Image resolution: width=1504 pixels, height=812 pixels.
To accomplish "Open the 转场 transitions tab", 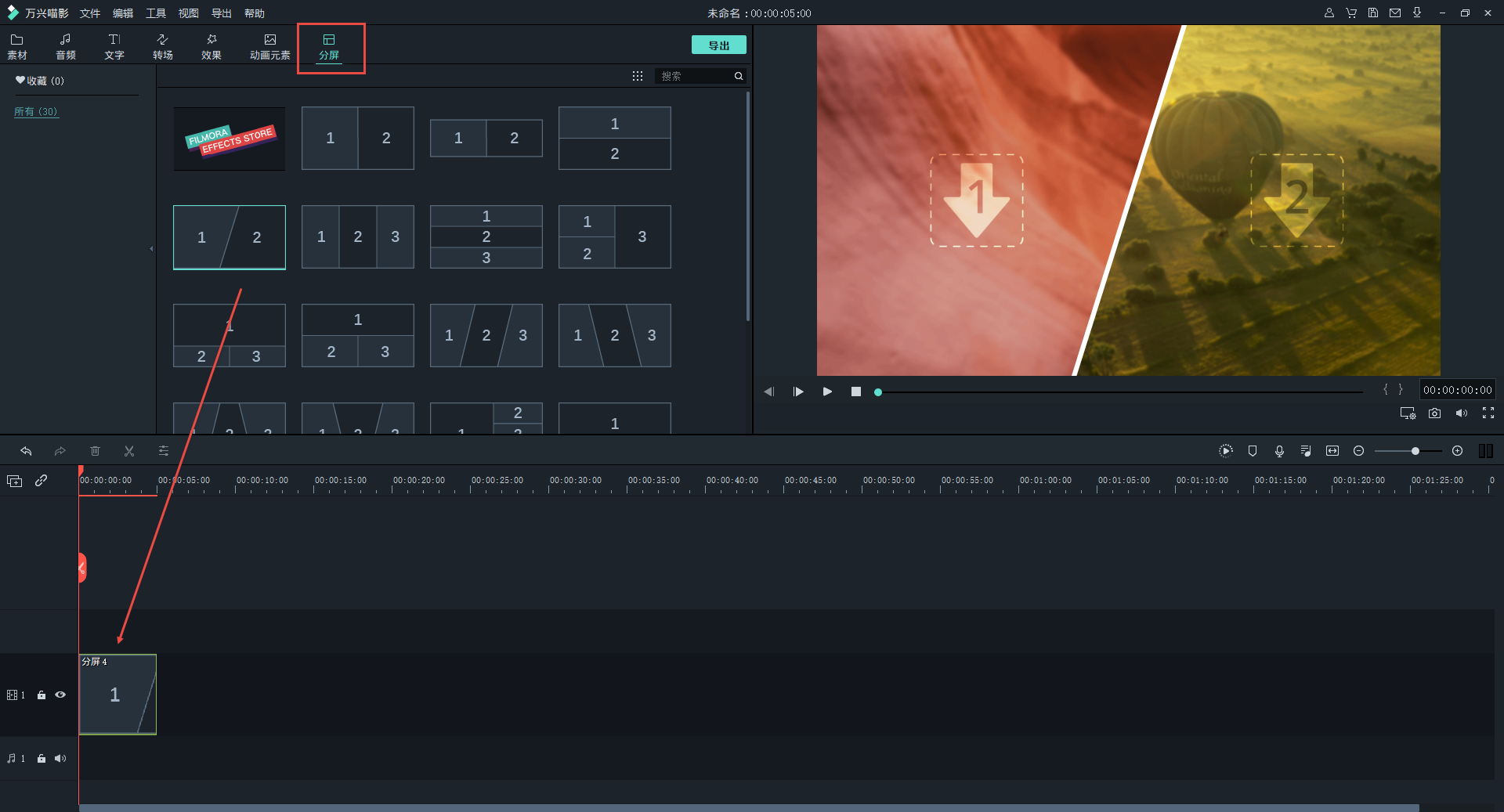I will coord(163,46).
